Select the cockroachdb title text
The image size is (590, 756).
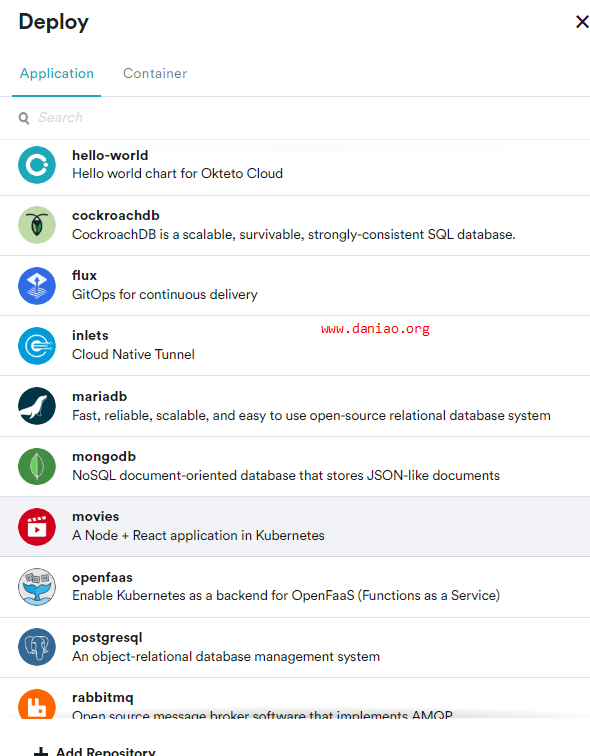pos(116,216)
